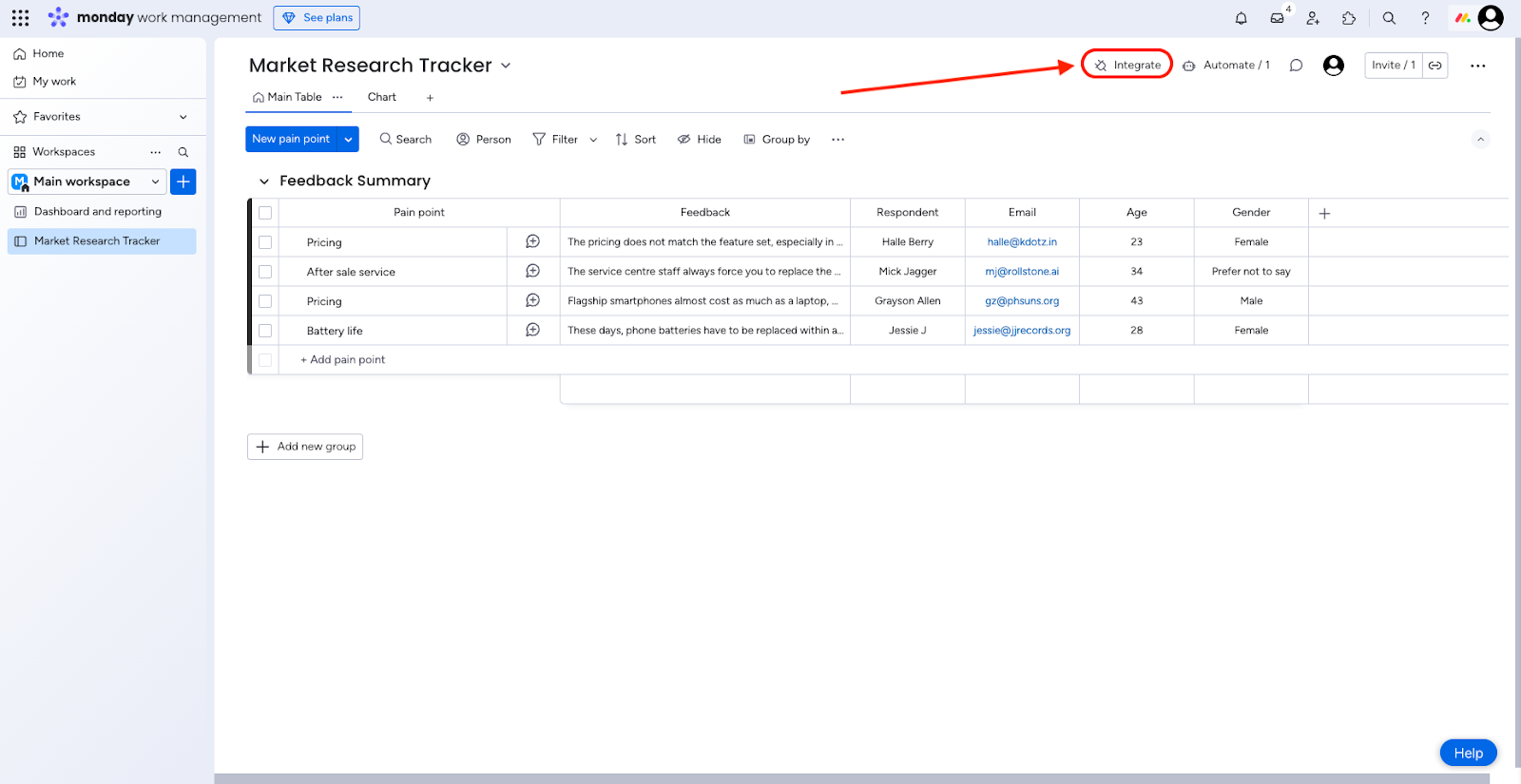Open the notifications bell icon
The width and height of the screenshot is (1521, 784).
point(1241,18)
